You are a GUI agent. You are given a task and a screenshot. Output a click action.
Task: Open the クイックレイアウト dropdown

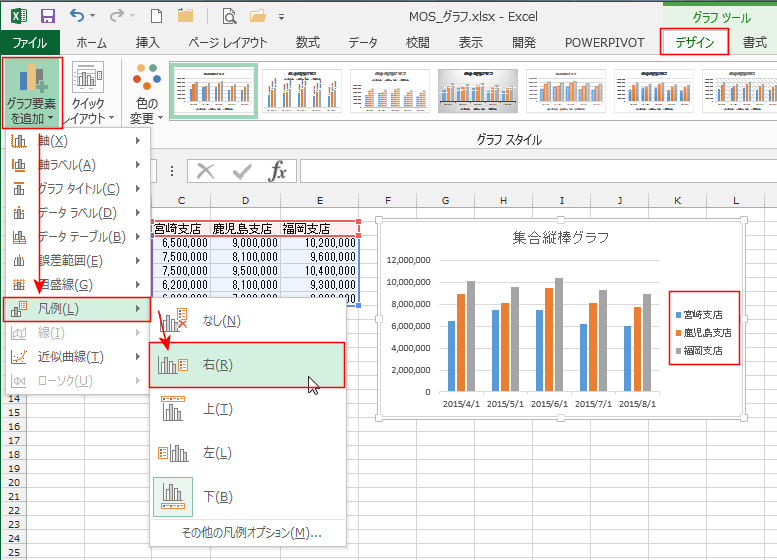pyautogui.click(x=88, y=96)
